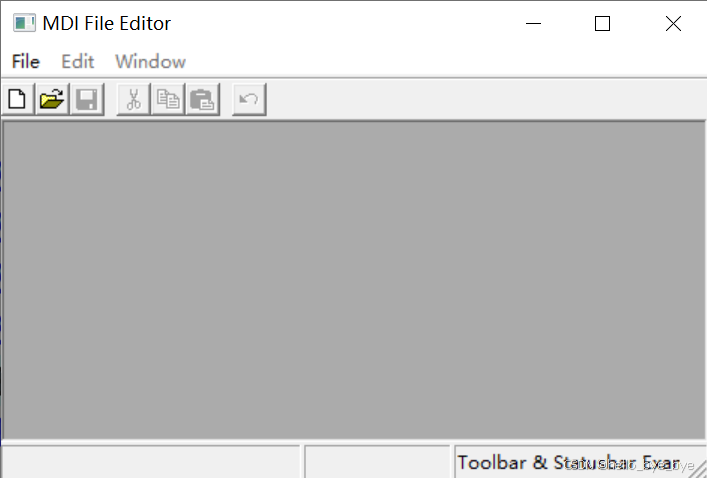Screen dimensions: 707x478
Task: Open the system menu via the title bar app icon
Action: (x=24, y=23)
